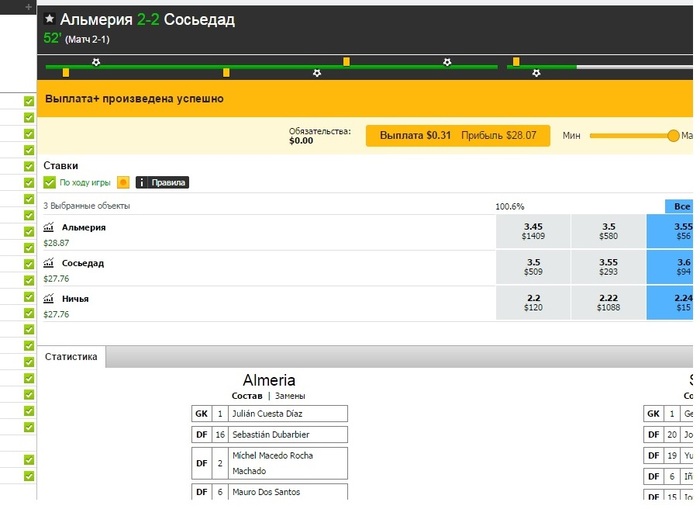Click the plus icon in the left panel header
Screen dimensions: 700x516
coord(29,7)
